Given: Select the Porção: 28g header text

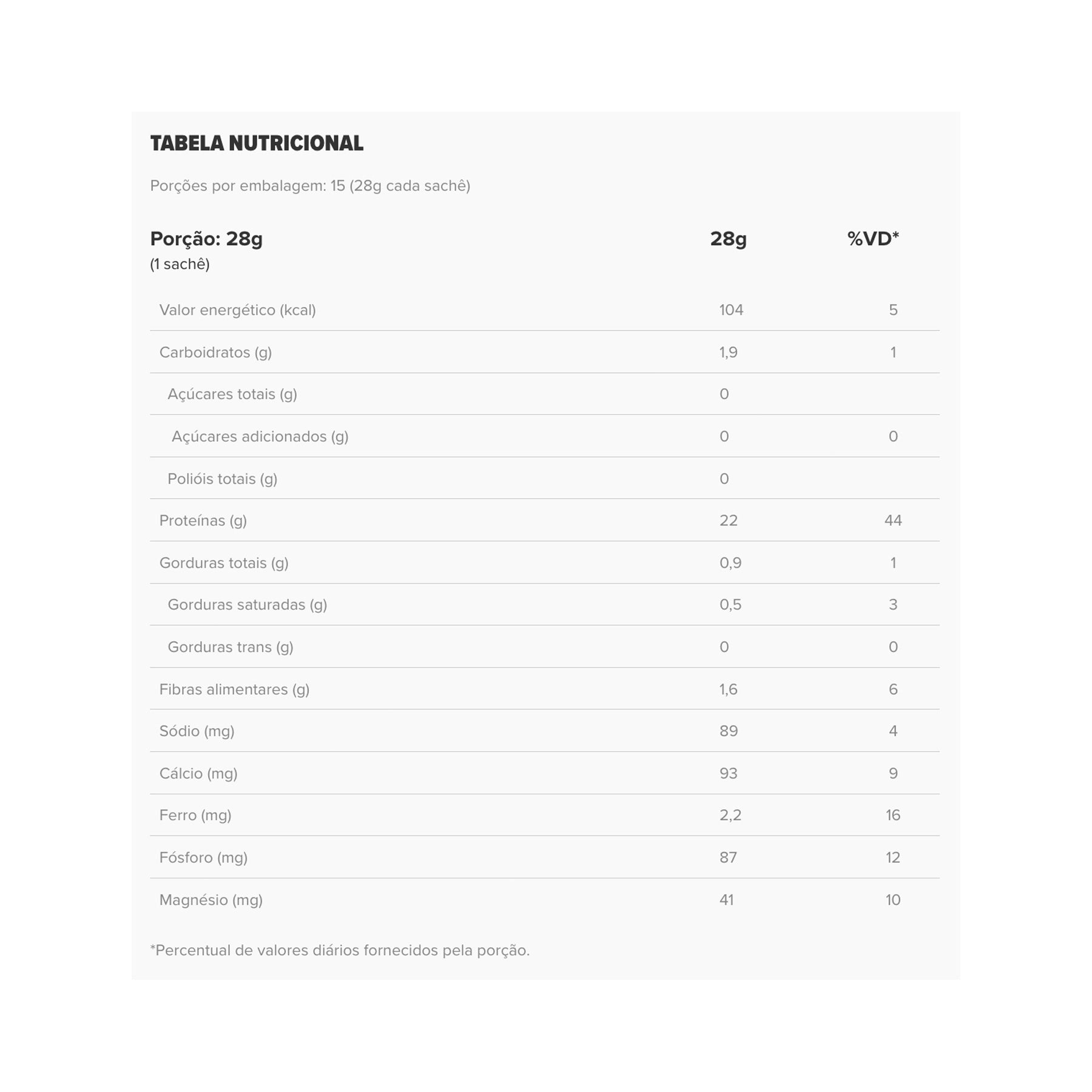Looking at the screenshot, I should (206, 239).
